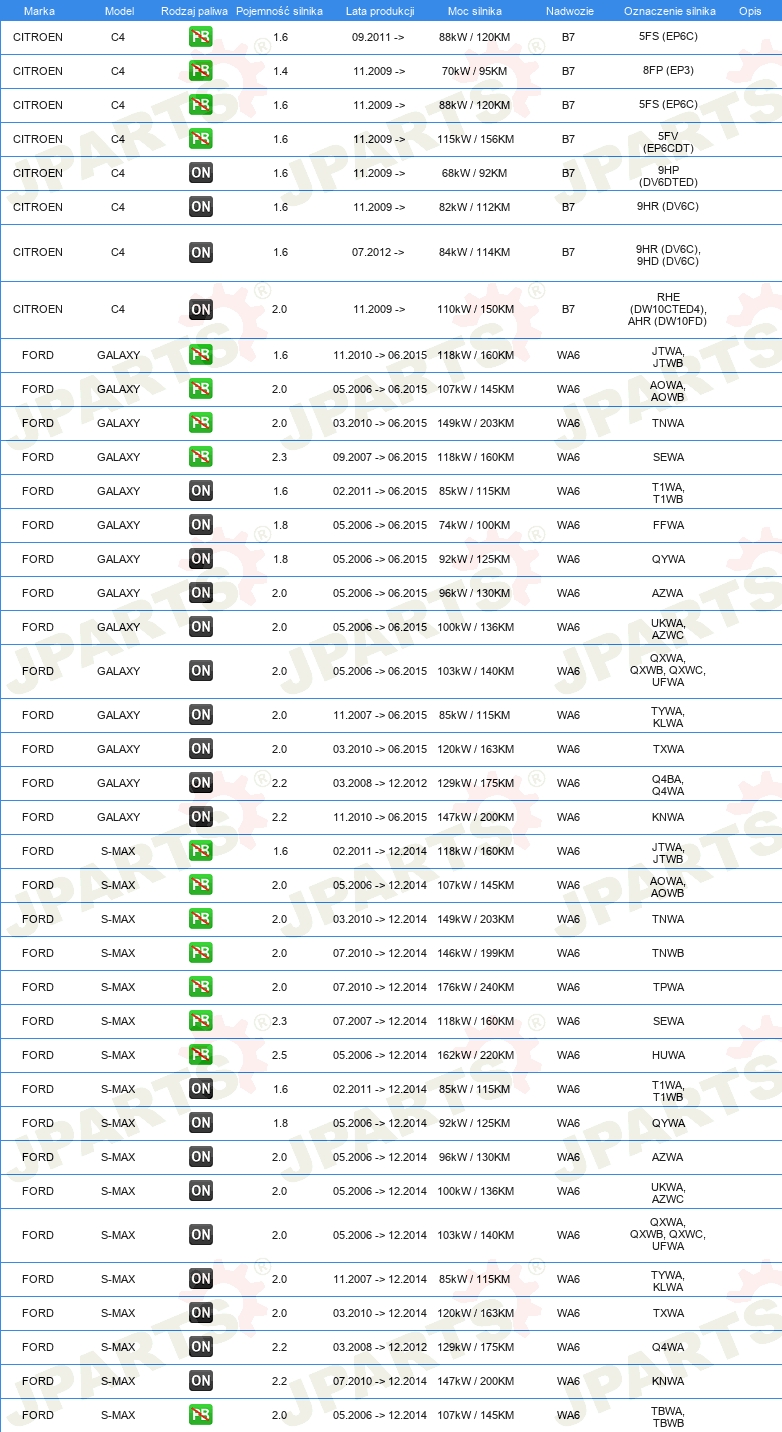Select S-MAX engine code T1WA, T1WB cell
This screenshot has height=1432, width=782.
point(668,1091)
